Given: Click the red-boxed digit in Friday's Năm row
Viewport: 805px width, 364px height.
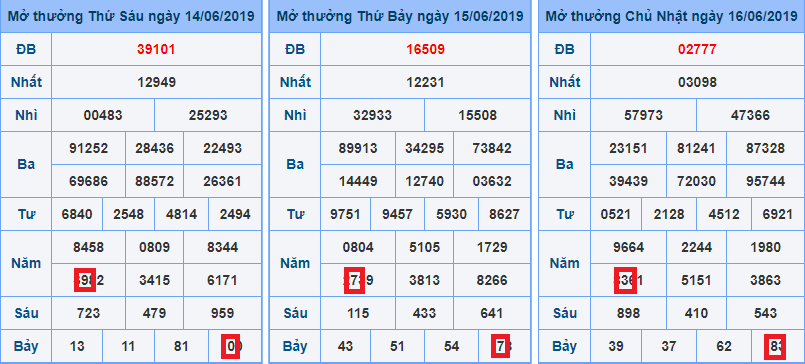Looking at the screenshot, I should [x=85, y=280].
